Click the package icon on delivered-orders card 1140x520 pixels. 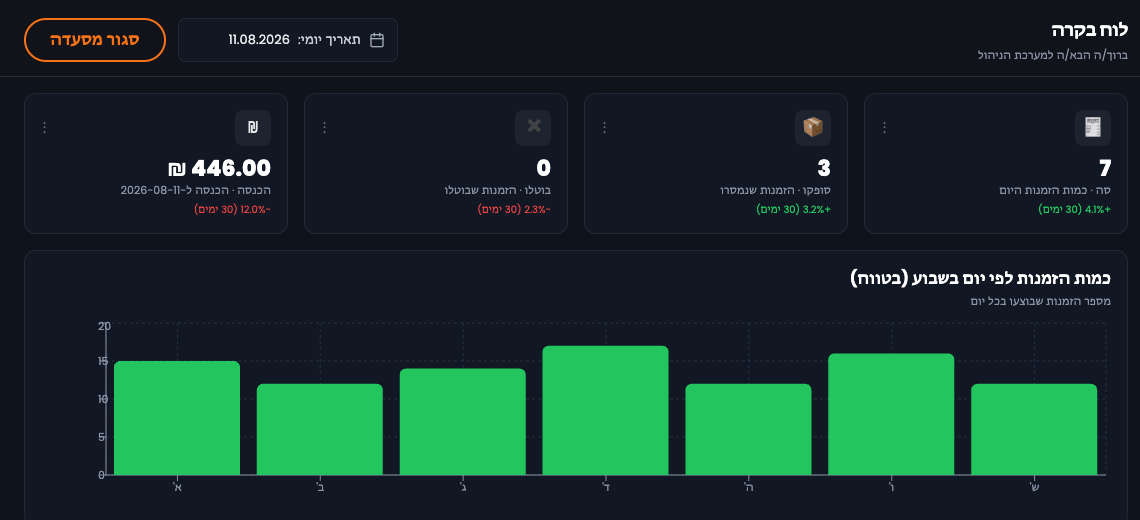[813, 128]
